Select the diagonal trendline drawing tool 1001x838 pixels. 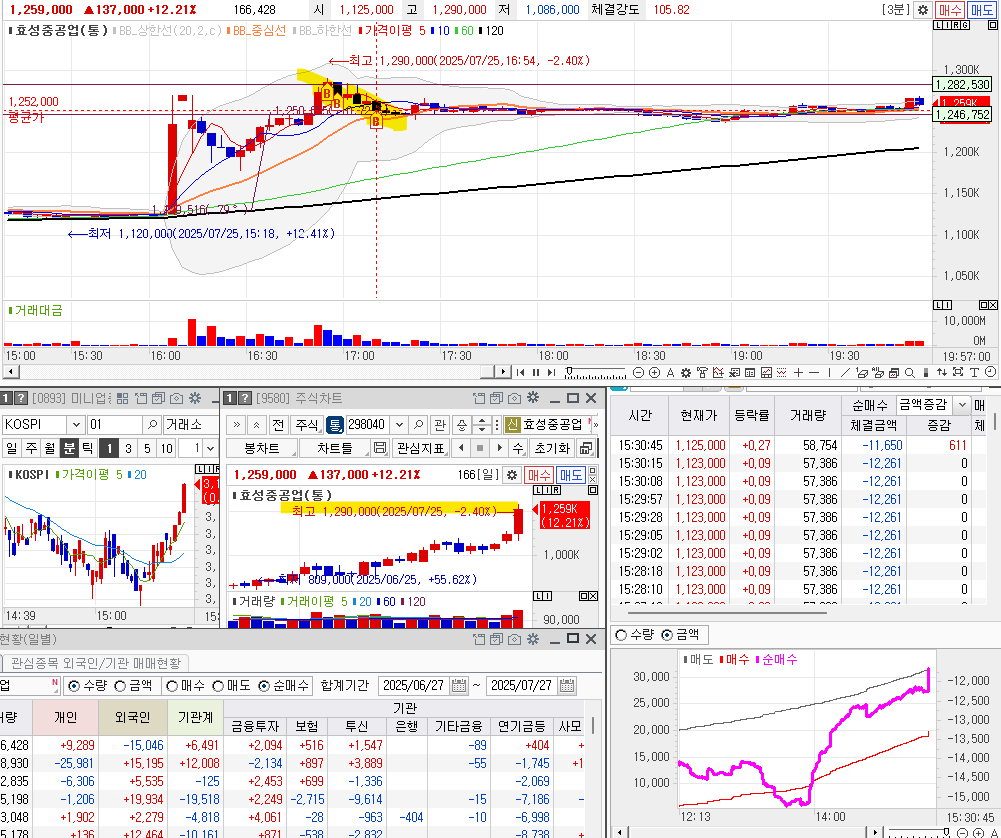845,372
